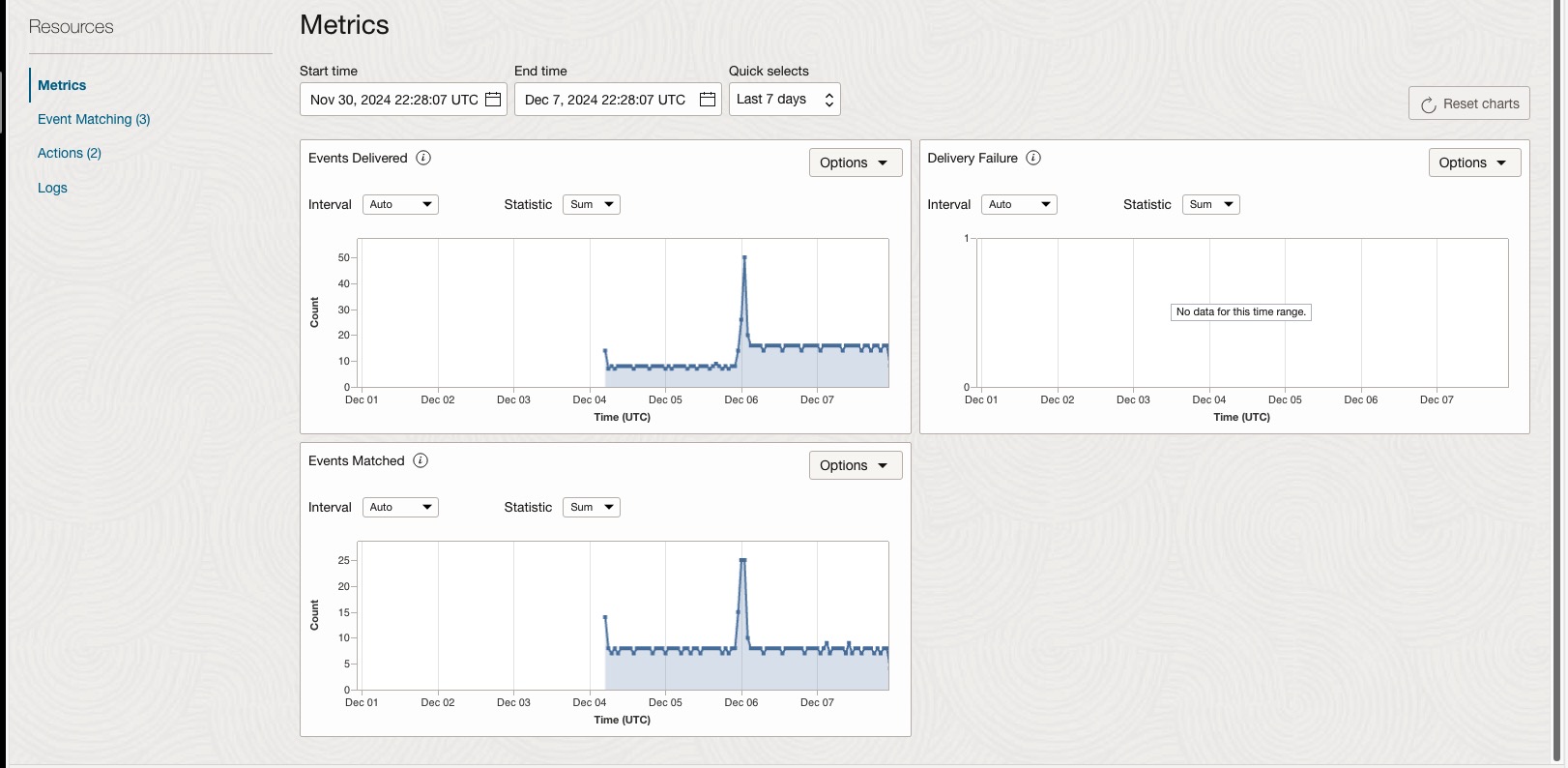The image size is (1568, 768).
Task: Click the peak data point in Events Delivered chart
Action: (x=744, y=257)
